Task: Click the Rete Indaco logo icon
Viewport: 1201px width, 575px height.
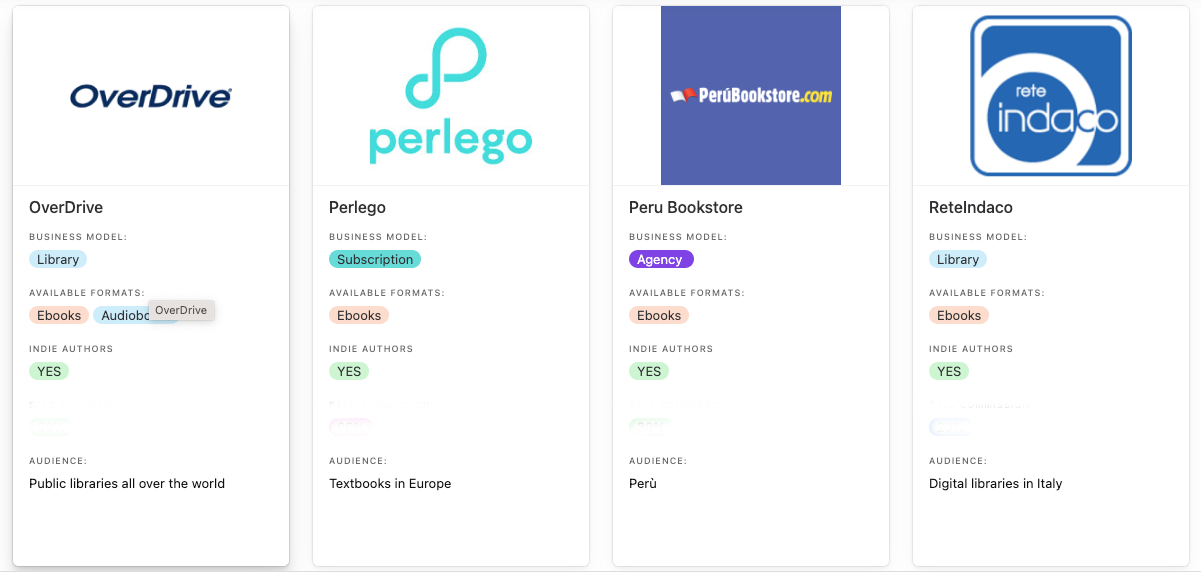Action: [x=1051, y=96]
